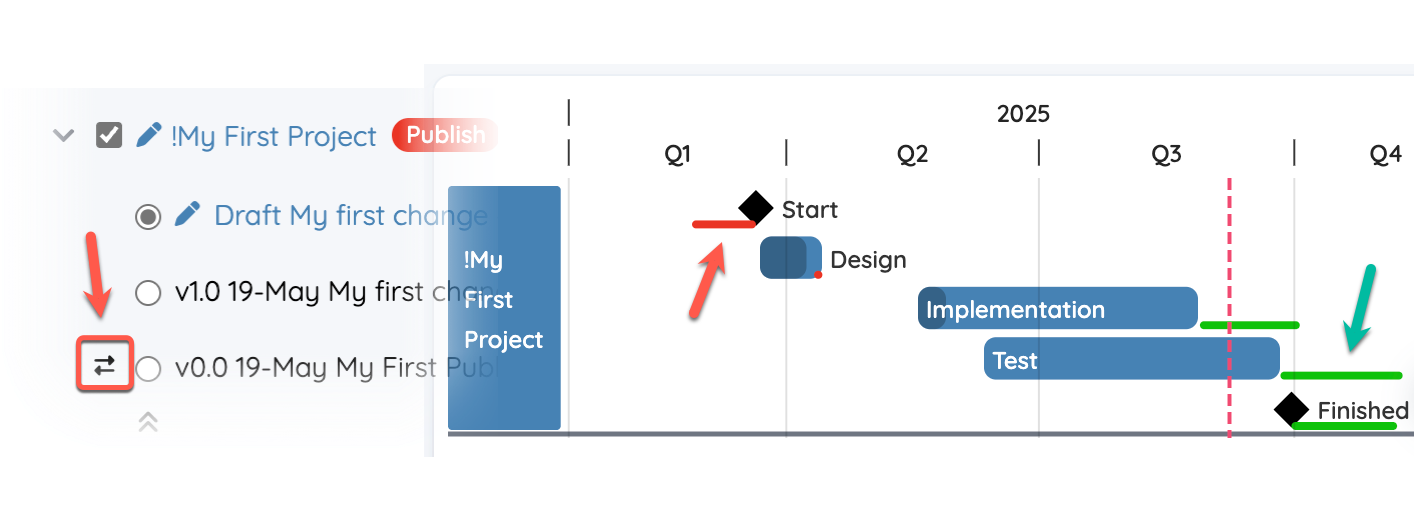The width and height of the screenshot is (1418, 521).
Task: Click the red dashed today marker line
Action: point(1229,307)
